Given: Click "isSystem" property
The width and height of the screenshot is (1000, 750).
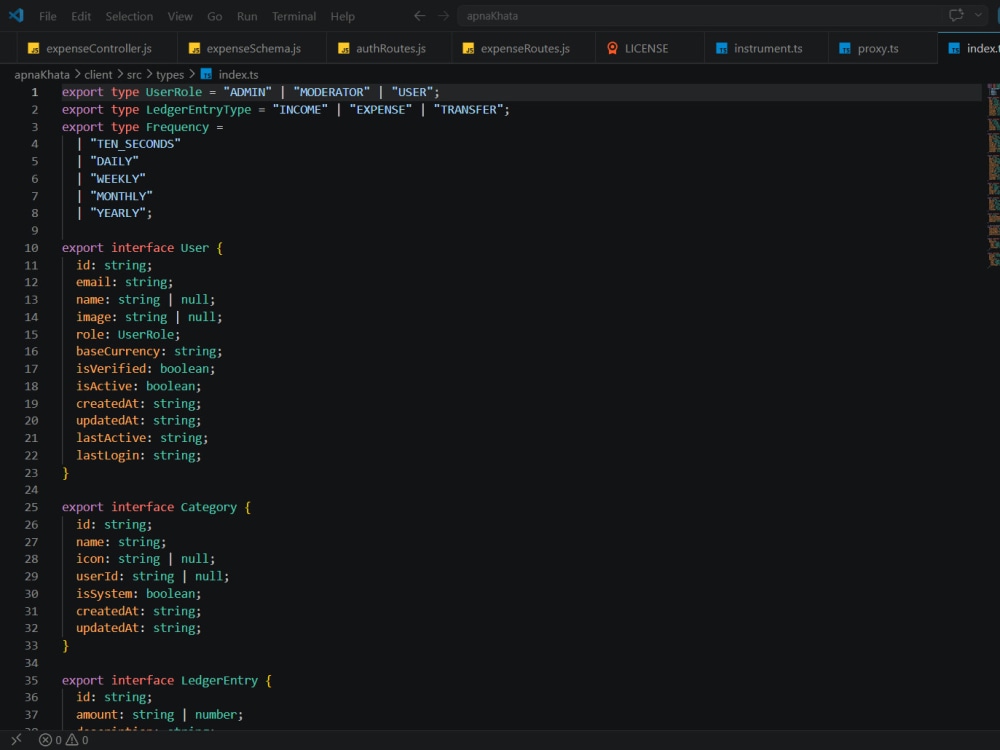Looking at the screenshot, I should (104, 594).
